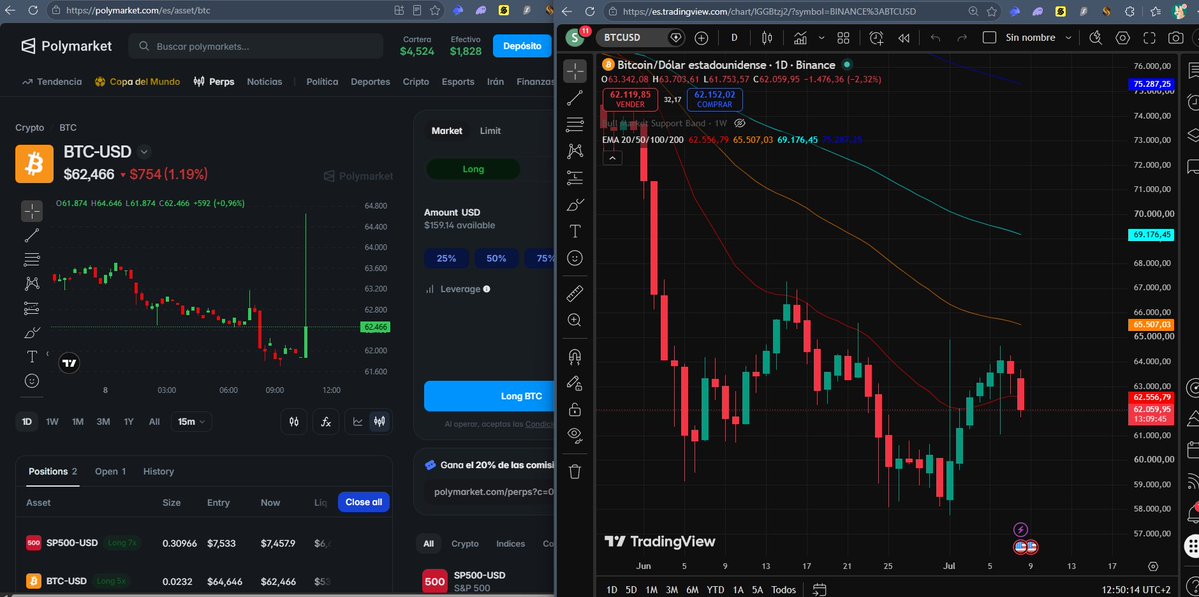Select the trend line tool in TradingView
Screen dimensions: 1199x597
(575, 97)
